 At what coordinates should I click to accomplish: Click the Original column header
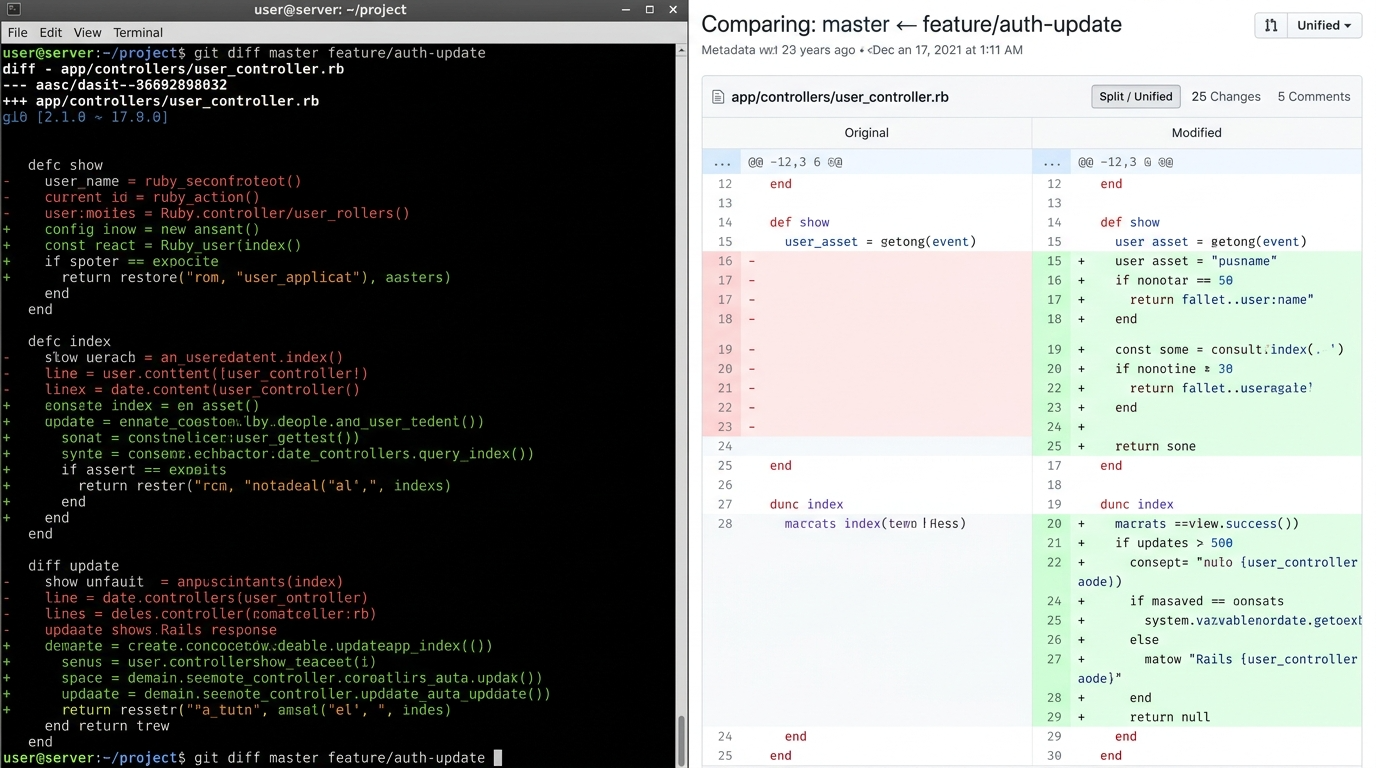coord(866,132)
